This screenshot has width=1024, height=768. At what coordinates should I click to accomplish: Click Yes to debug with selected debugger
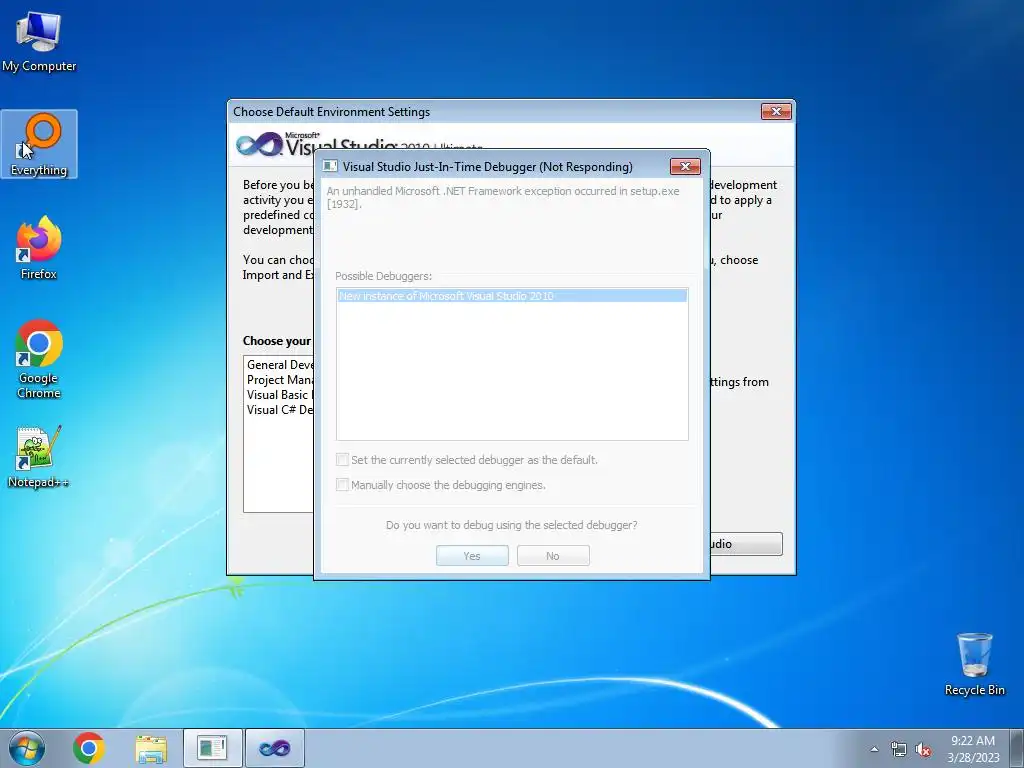[x=472, y=556]
